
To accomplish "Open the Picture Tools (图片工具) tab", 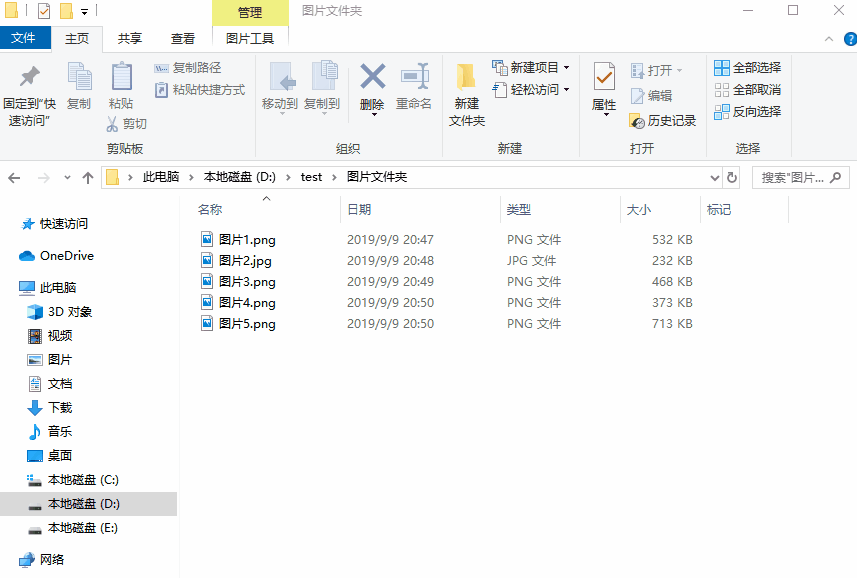I will pos(250,38).
